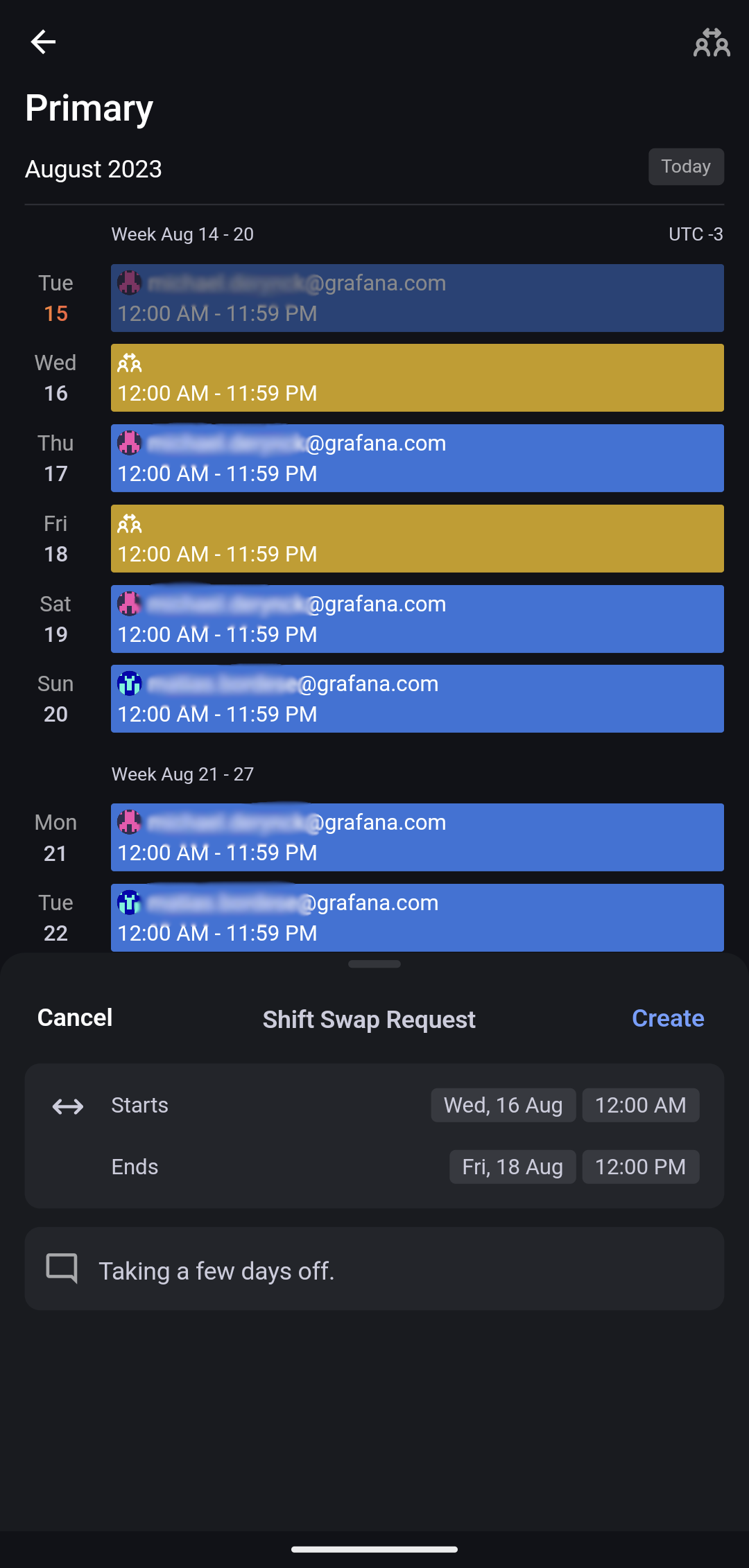This screenshot has width=749, height=1568.
Task: Open the end date picker Fri, 18 Aug
Action: (512, 1167)
